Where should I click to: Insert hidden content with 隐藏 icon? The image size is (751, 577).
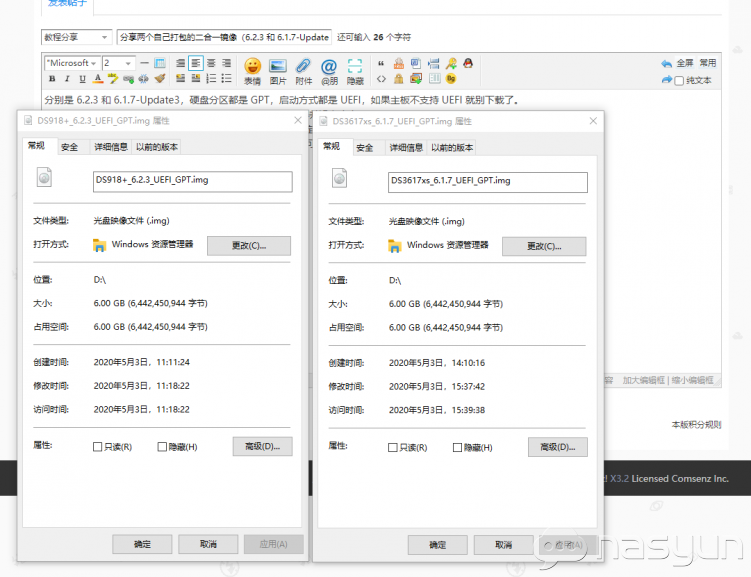click(355, 71)
